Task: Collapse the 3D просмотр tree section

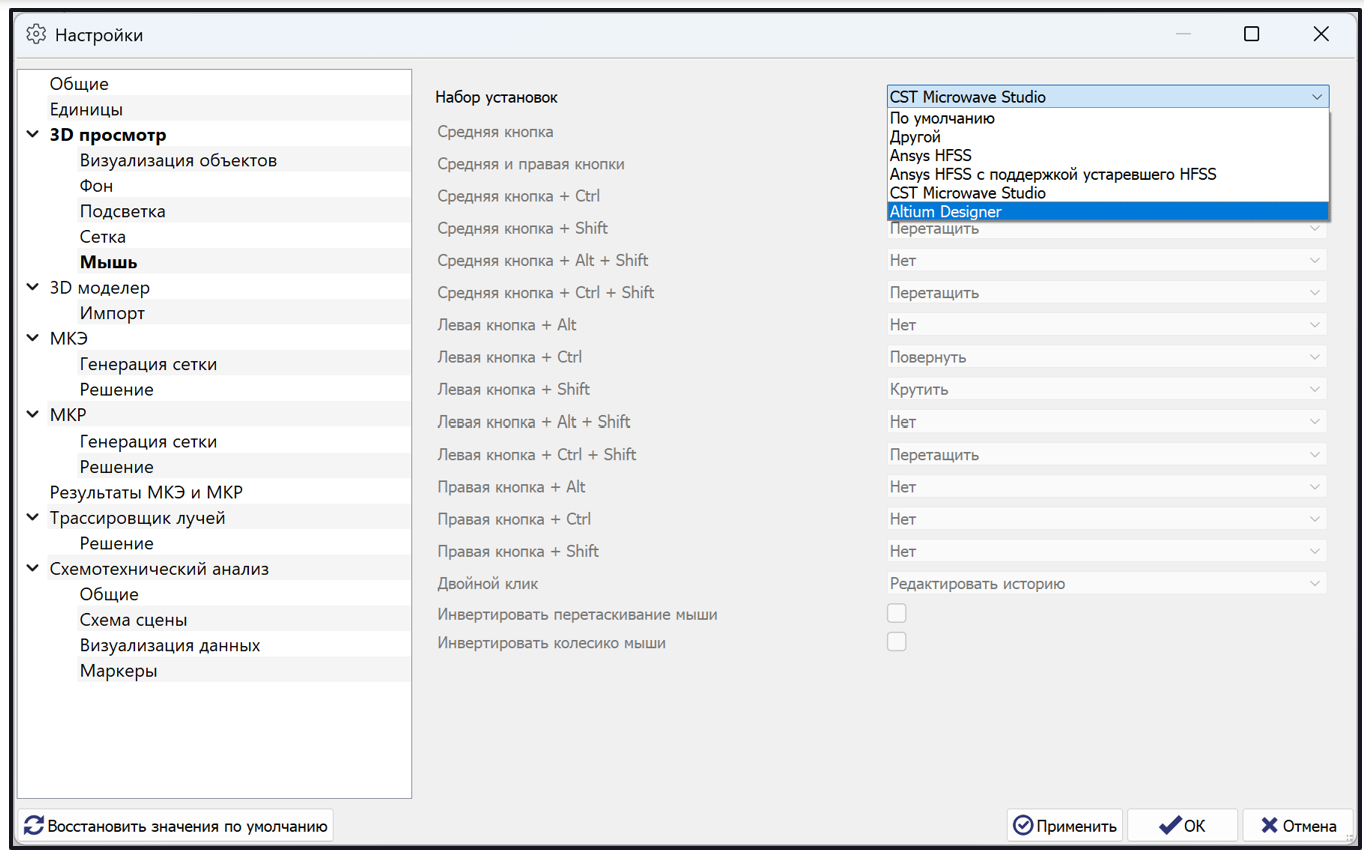Action: pos(33,135)
